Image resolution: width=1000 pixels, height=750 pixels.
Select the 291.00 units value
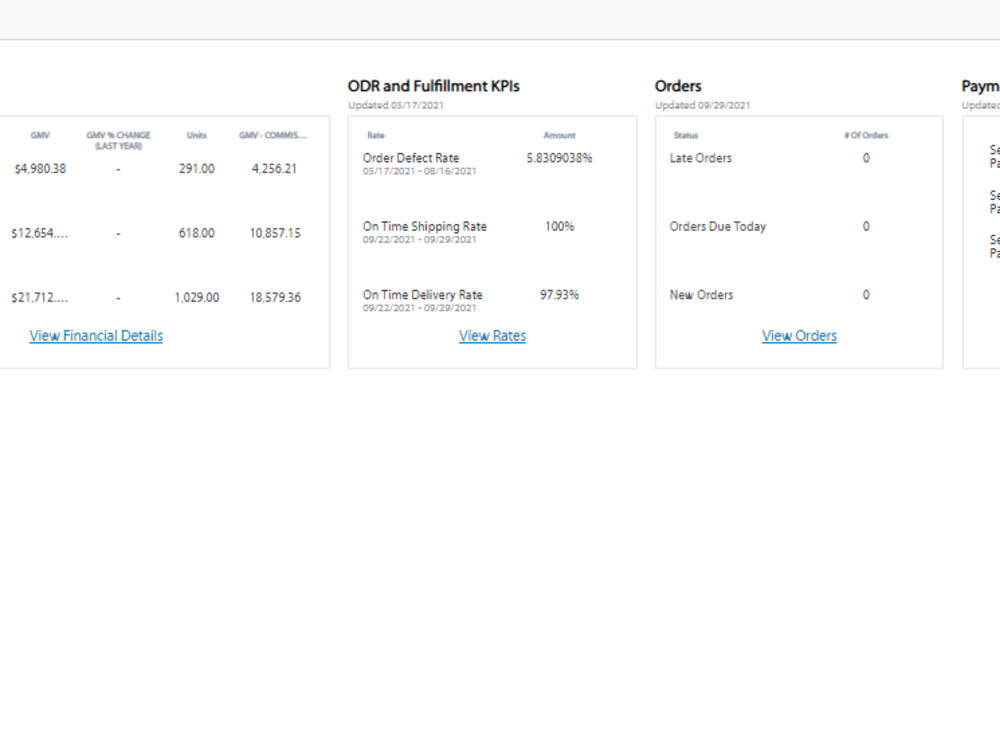coord(196,168)
